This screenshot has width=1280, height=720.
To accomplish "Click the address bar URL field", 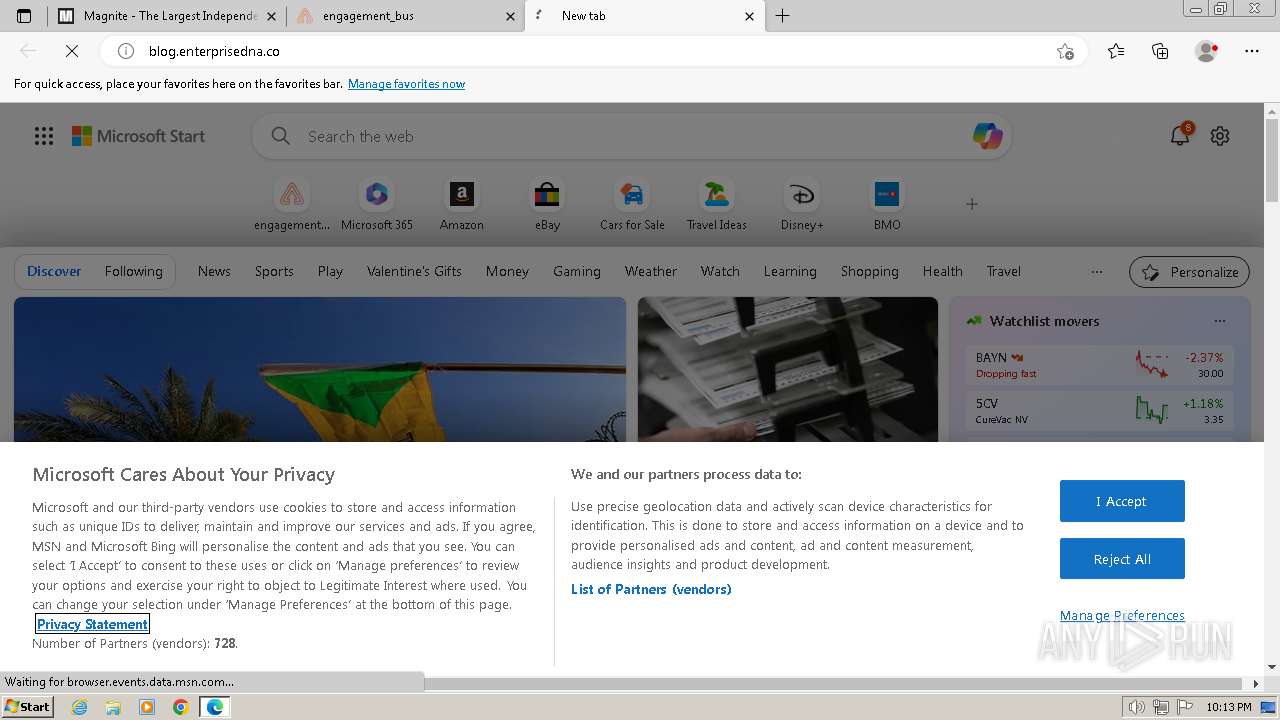I will (595, 51).
